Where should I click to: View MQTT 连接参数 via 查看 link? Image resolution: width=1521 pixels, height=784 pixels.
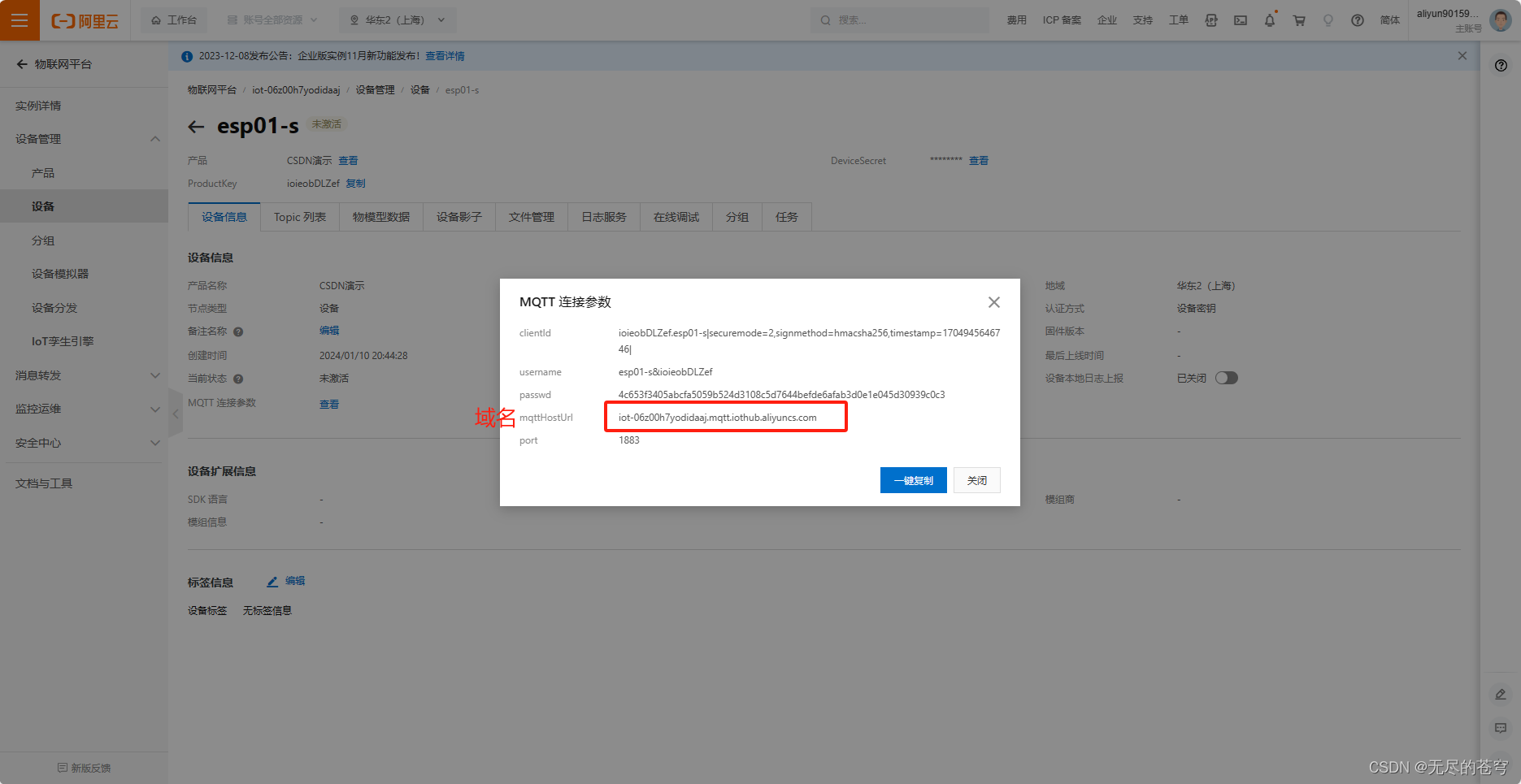point(329,405)
